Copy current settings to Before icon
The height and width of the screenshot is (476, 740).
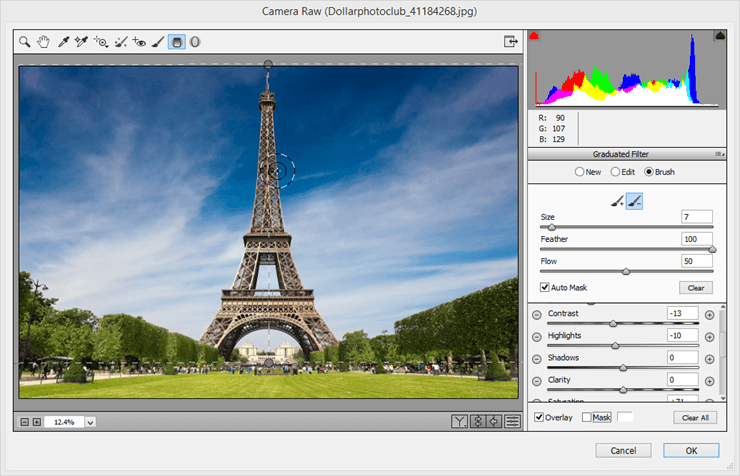click(494, 421)
